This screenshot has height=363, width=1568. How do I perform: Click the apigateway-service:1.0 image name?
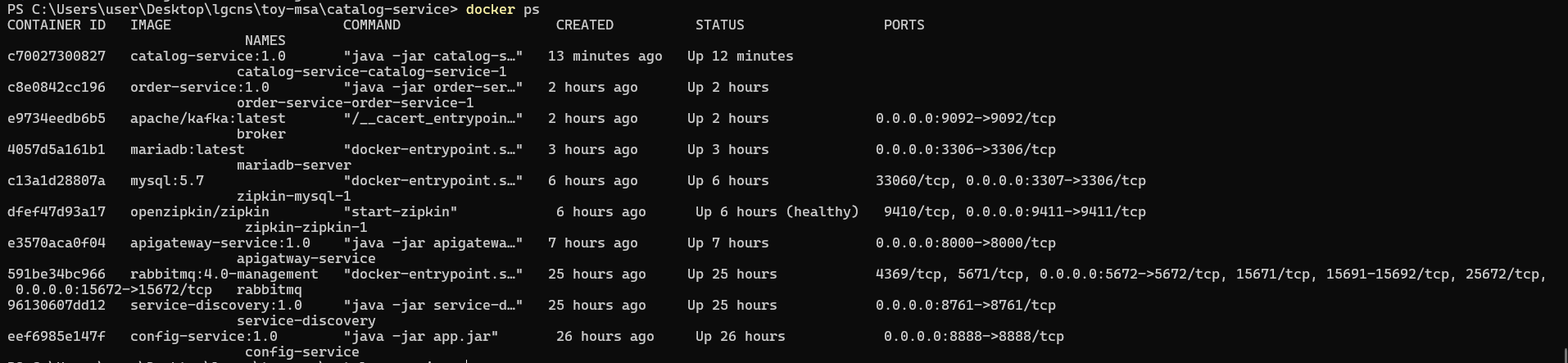coord(220,243)
